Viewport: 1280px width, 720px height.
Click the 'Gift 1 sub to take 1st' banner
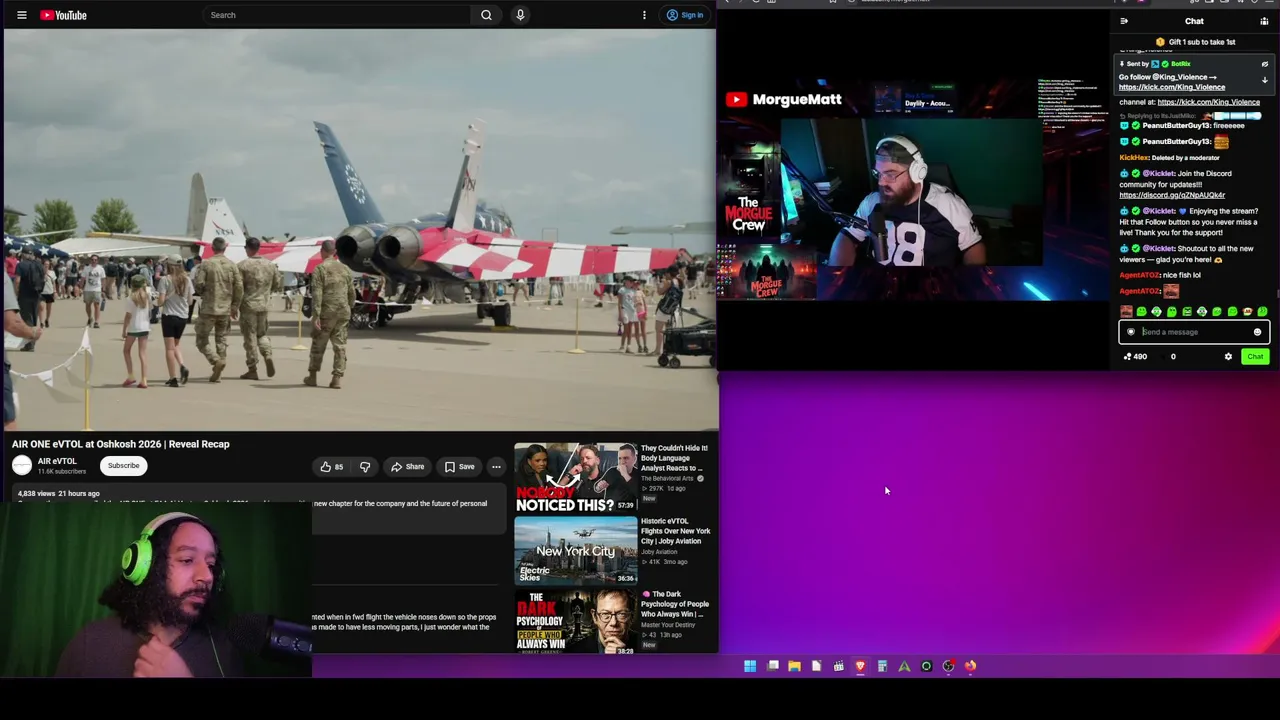click(1195, 42)
